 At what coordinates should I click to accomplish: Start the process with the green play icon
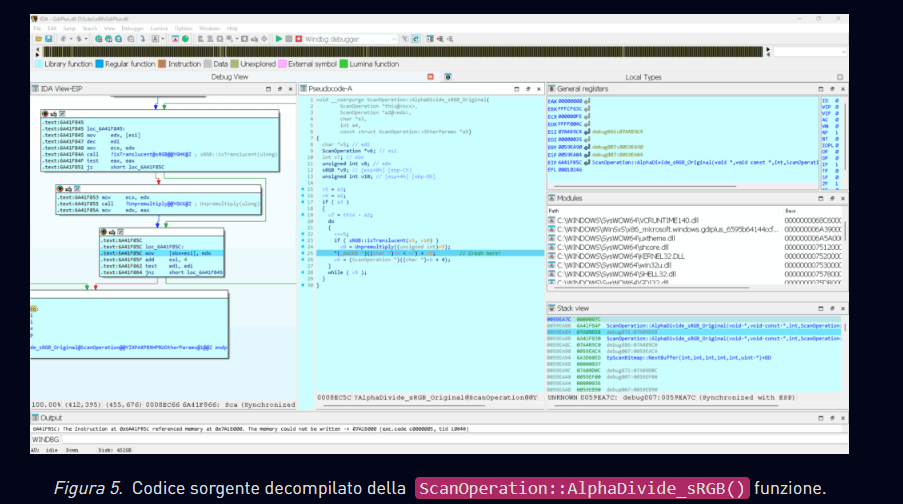pyautogui.click(x=279, y=39)
